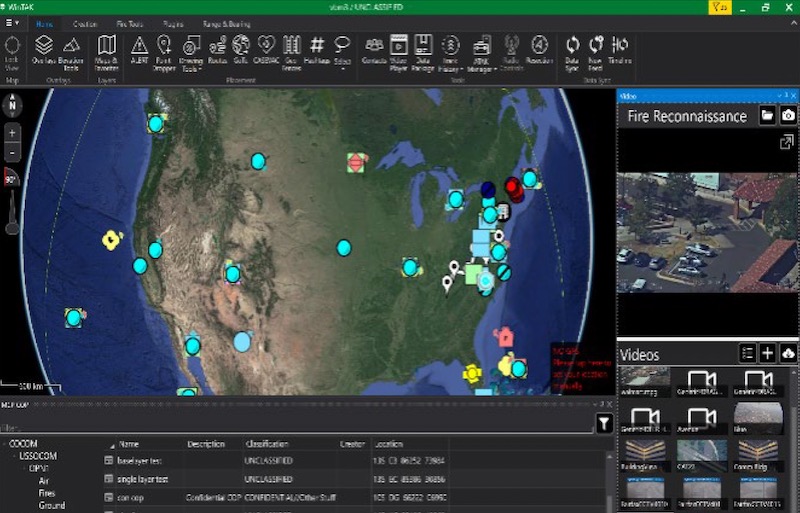Launch the Video Player tool

click(398, 53)
